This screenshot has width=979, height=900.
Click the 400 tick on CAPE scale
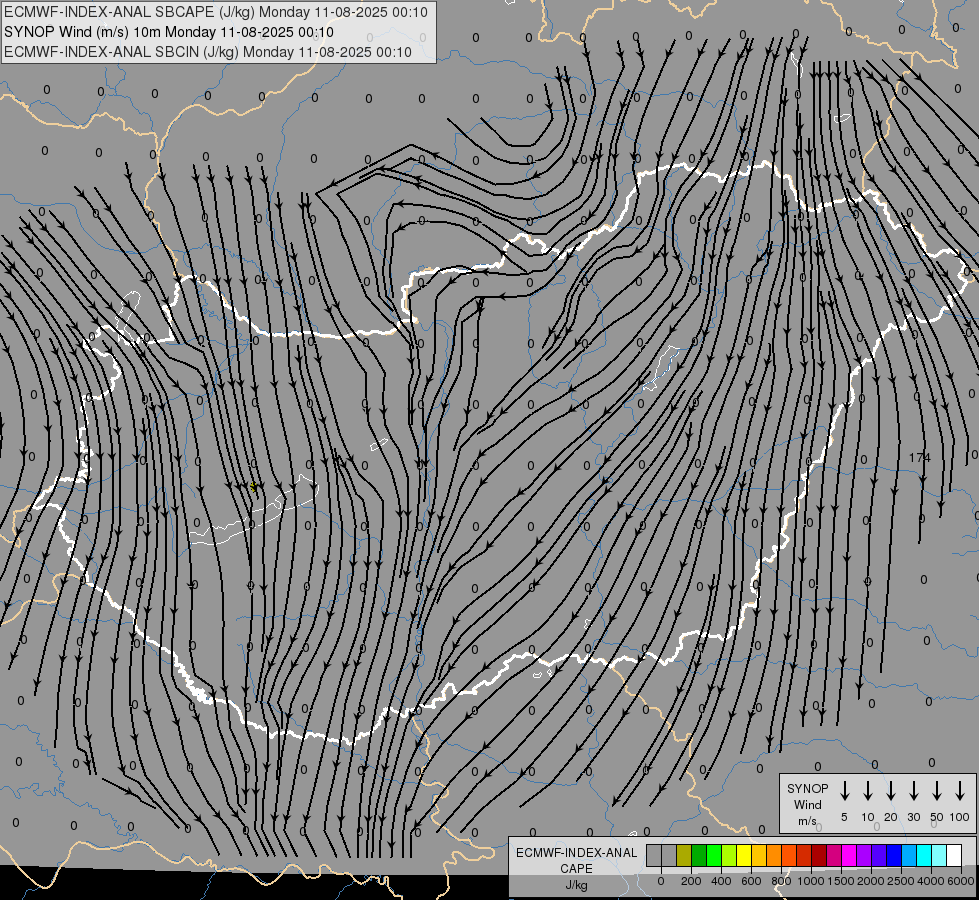coord(721,881)
